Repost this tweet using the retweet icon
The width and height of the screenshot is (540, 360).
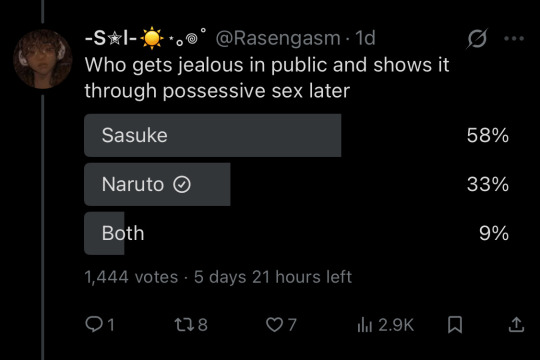pyautogui.click(x=183, y=325)
